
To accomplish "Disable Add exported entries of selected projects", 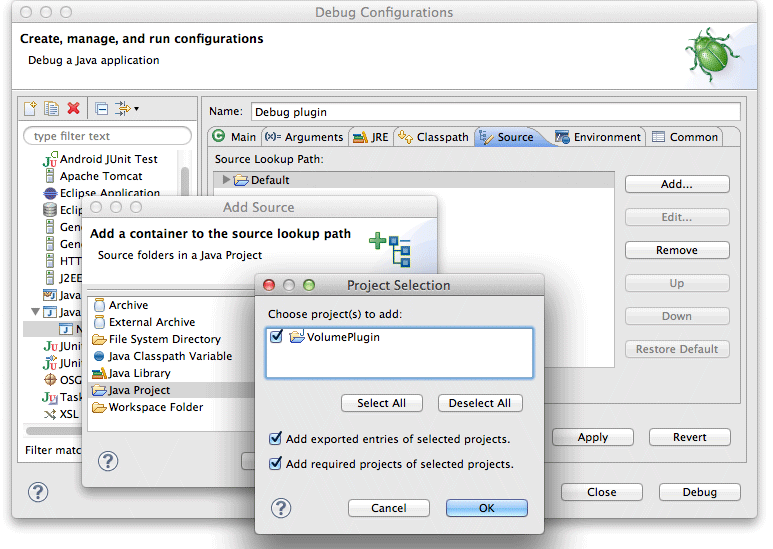I will (275, 439).
